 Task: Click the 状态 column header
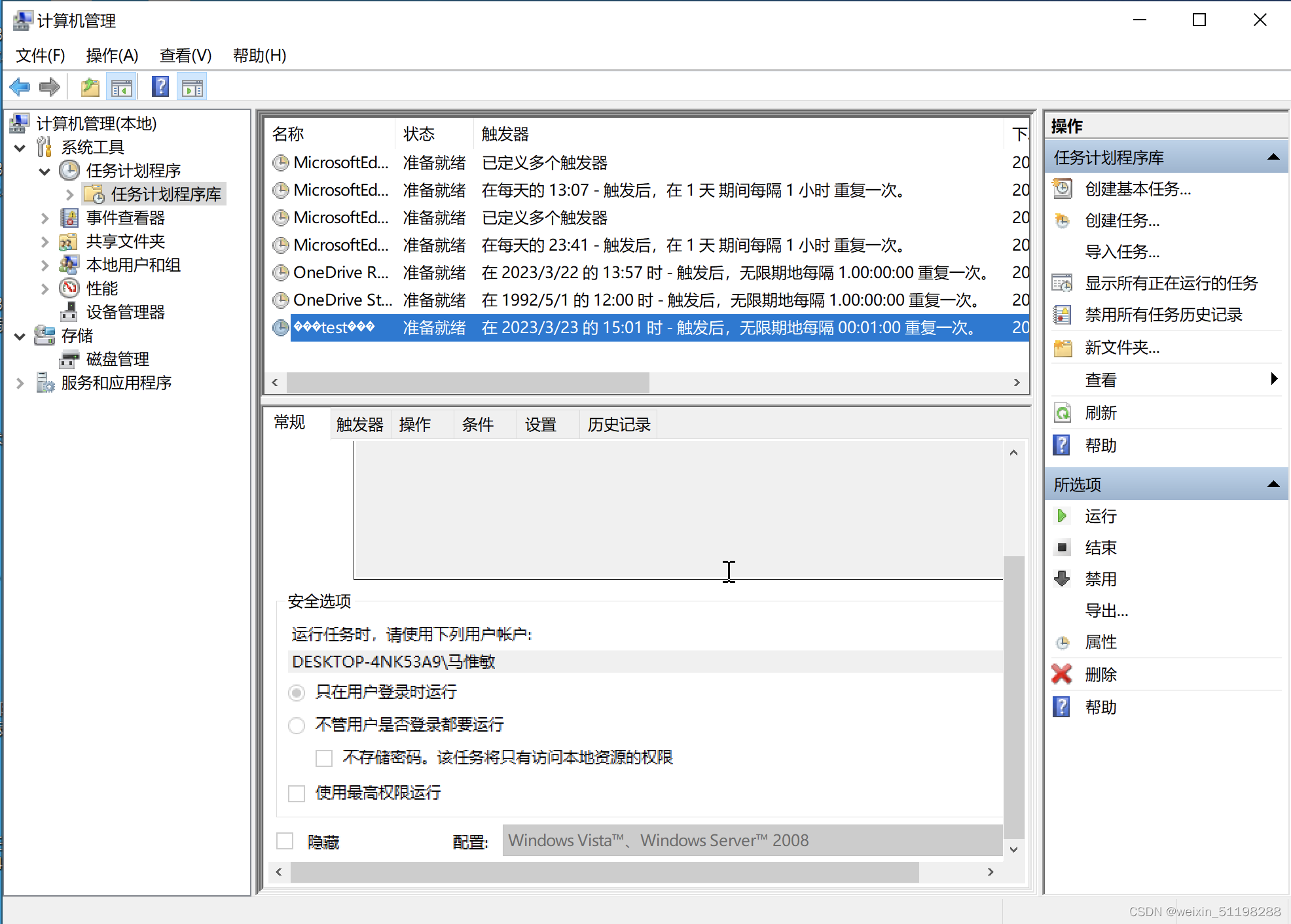tap(435, 134)
